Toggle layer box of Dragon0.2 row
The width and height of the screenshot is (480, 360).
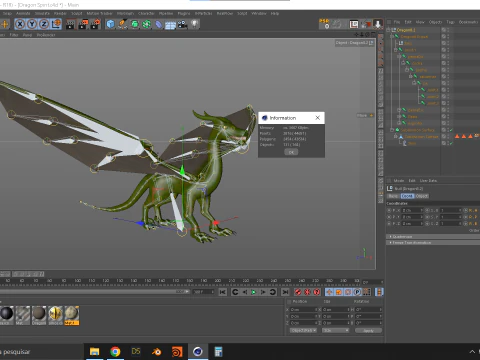[x=444, y=30]
